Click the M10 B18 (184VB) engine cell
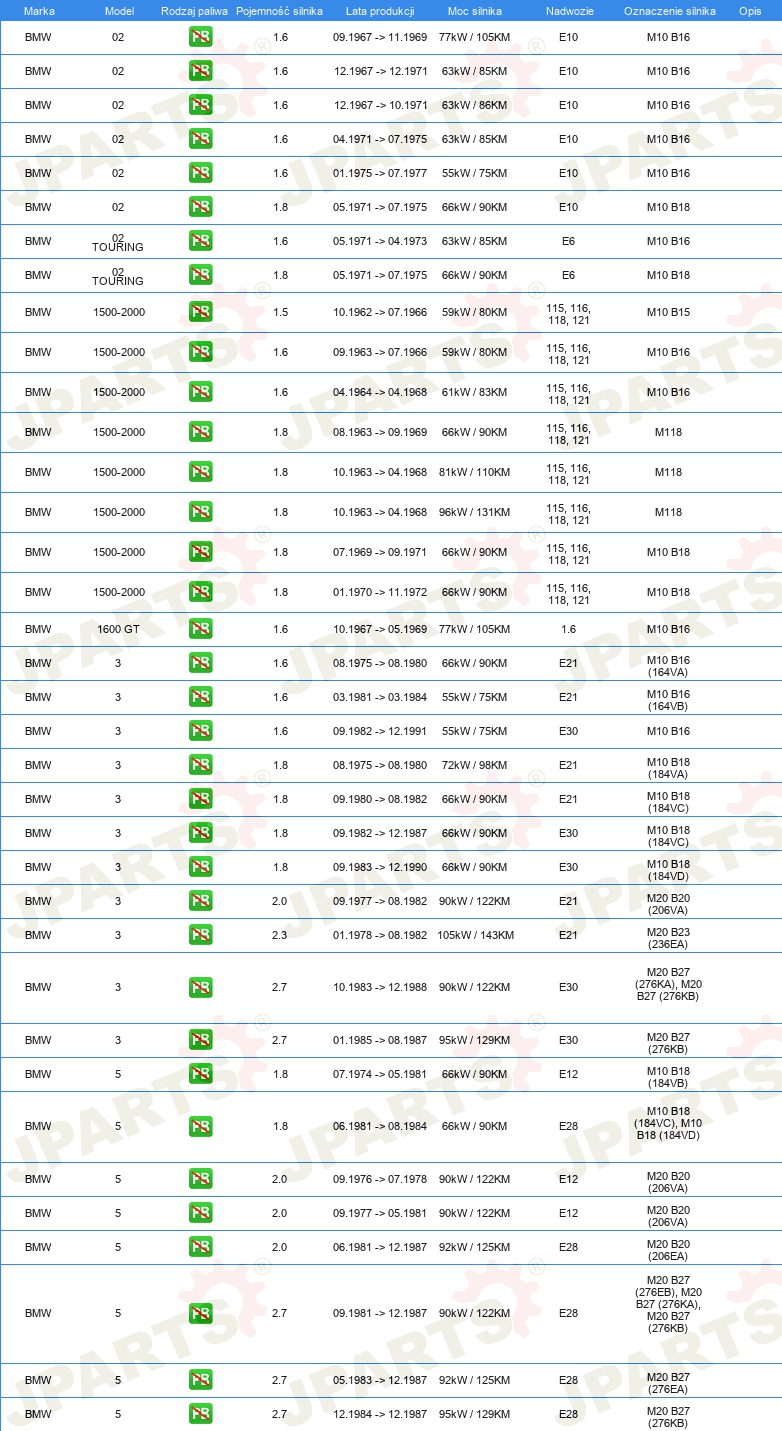 668,1075
